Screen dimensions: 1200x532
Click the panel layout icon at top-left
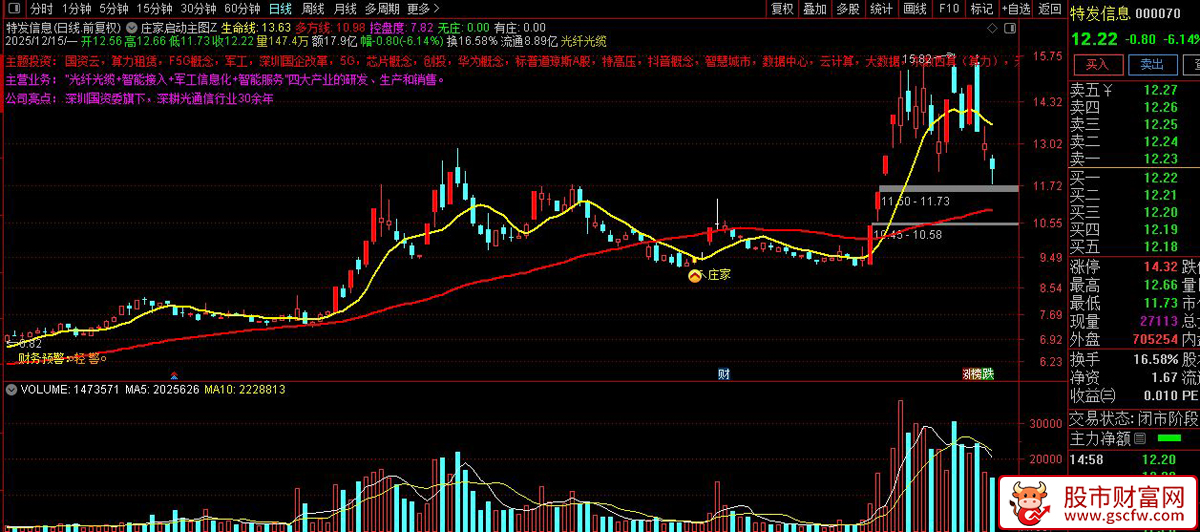click(x=12, y=10)
